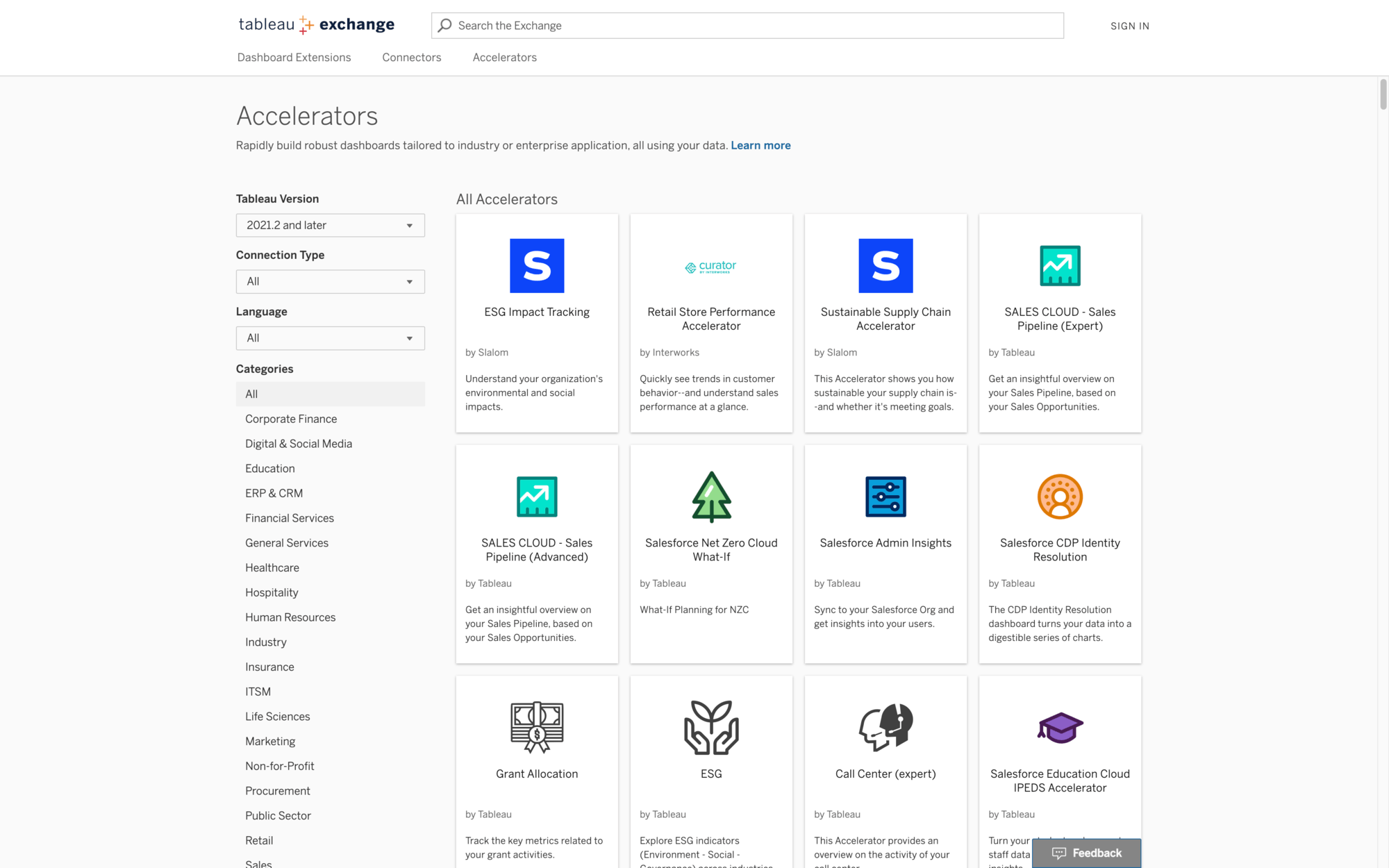Select the Sustainable Supply Chain Accelerator icon
The width and height of the screenshot is (1389, 868).
tap(885, 266)
